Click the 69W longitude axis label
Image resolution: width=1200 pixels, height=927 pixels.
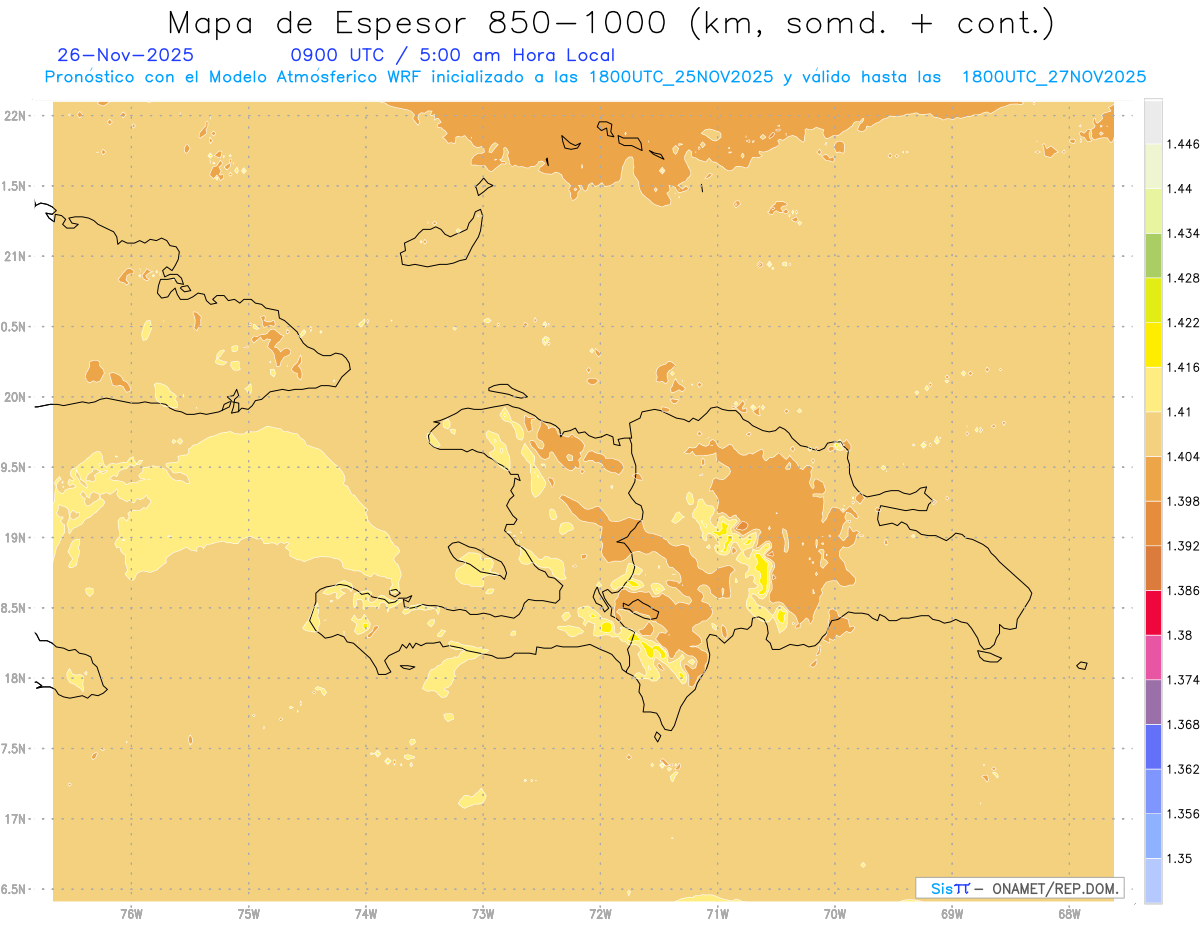(x=952, y=914)
